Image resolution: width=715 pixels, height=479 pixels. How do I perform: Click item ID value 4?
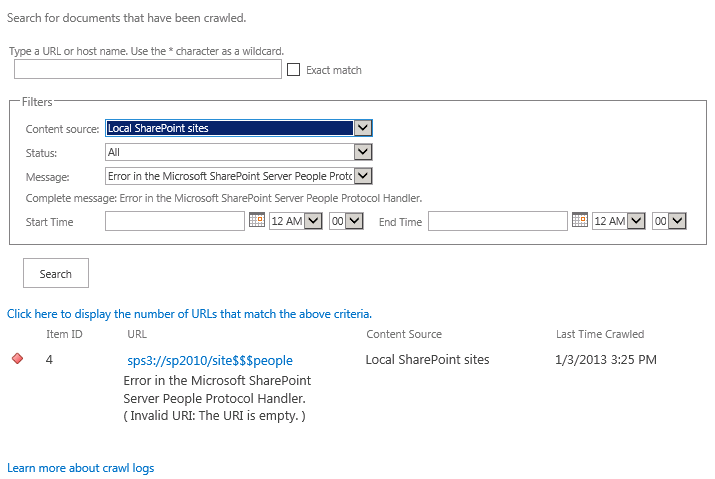pyautogui.click(x=49, y=360)
